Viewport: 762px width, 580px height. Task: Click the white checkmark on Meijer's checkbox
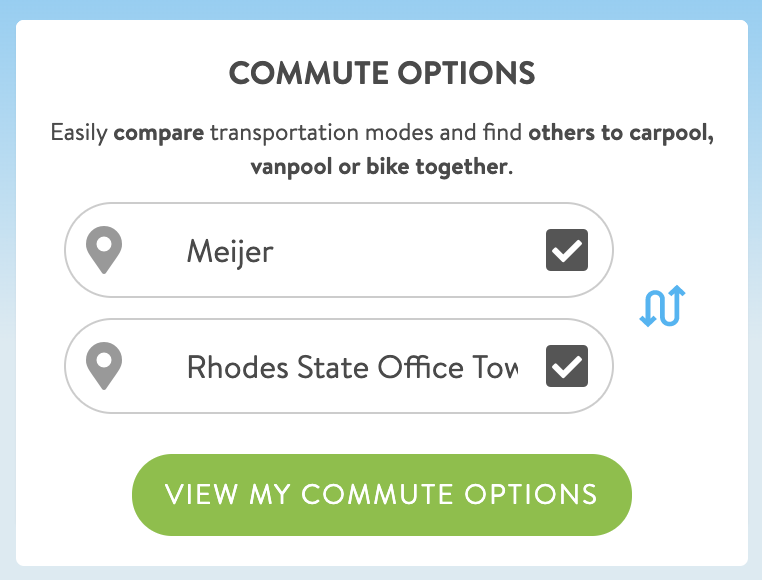pos(567,250)
